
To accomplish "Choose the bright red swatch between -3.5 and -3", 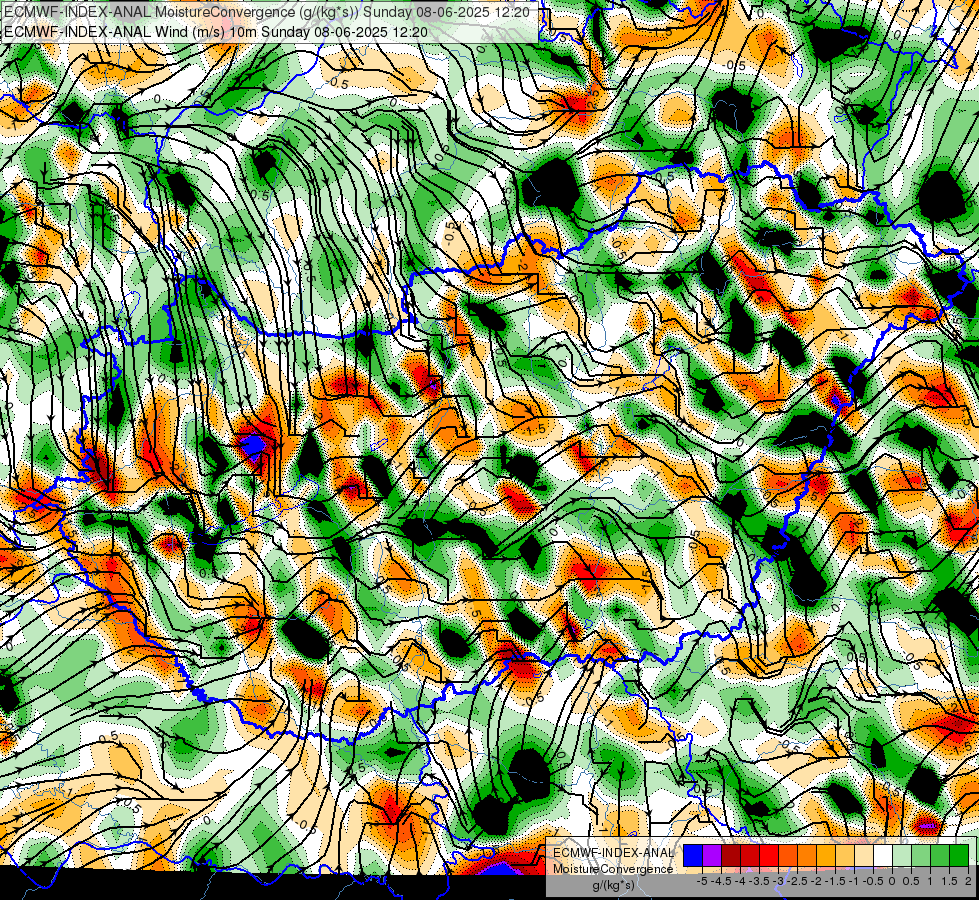I will (769, 856).
